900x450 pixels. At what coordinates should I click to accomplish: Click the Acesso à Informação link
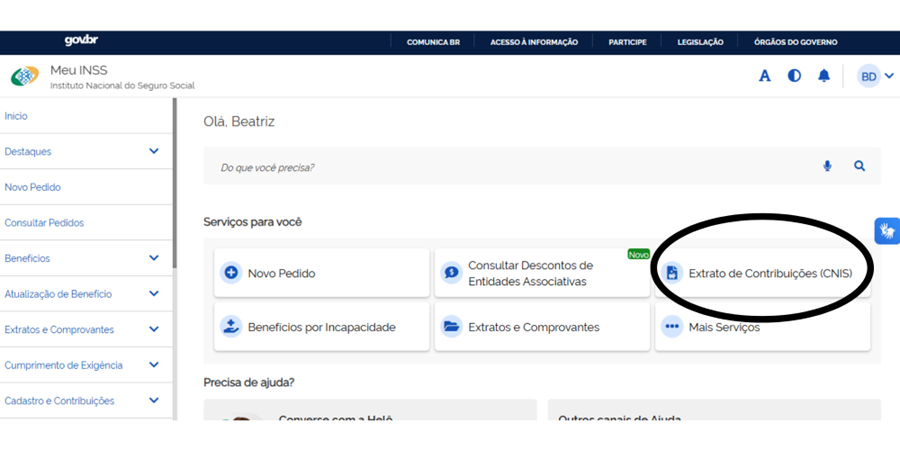click(x=534, y=42)
